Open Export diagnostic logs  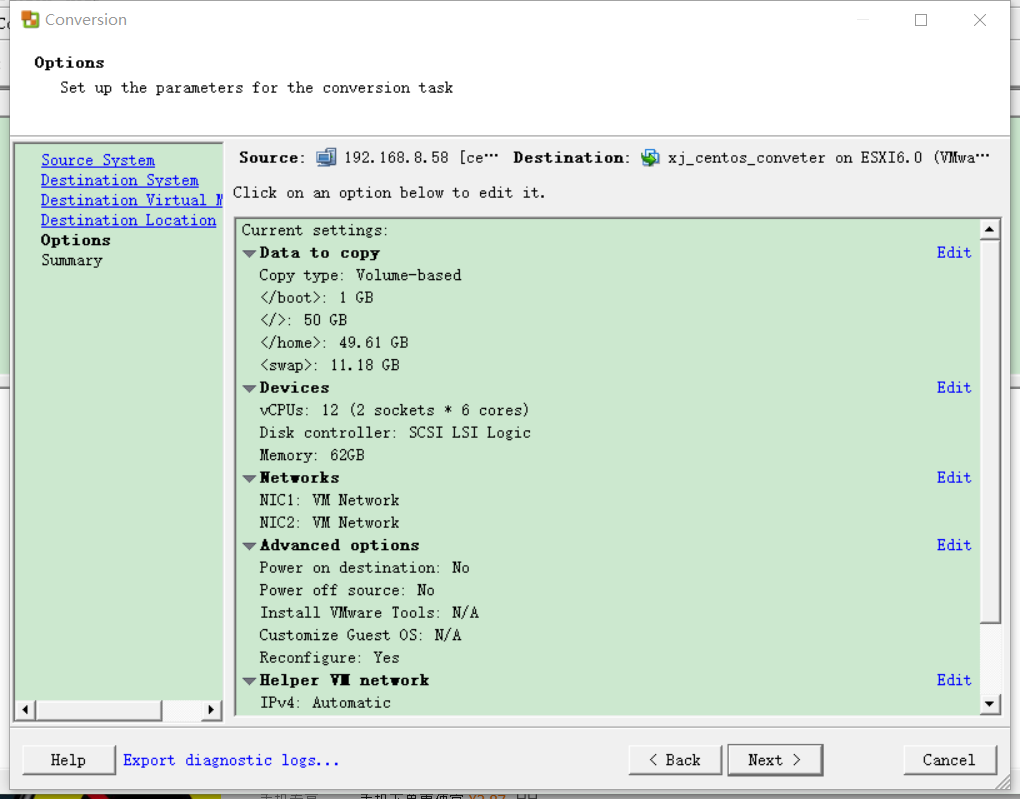(x=230, y=760)
